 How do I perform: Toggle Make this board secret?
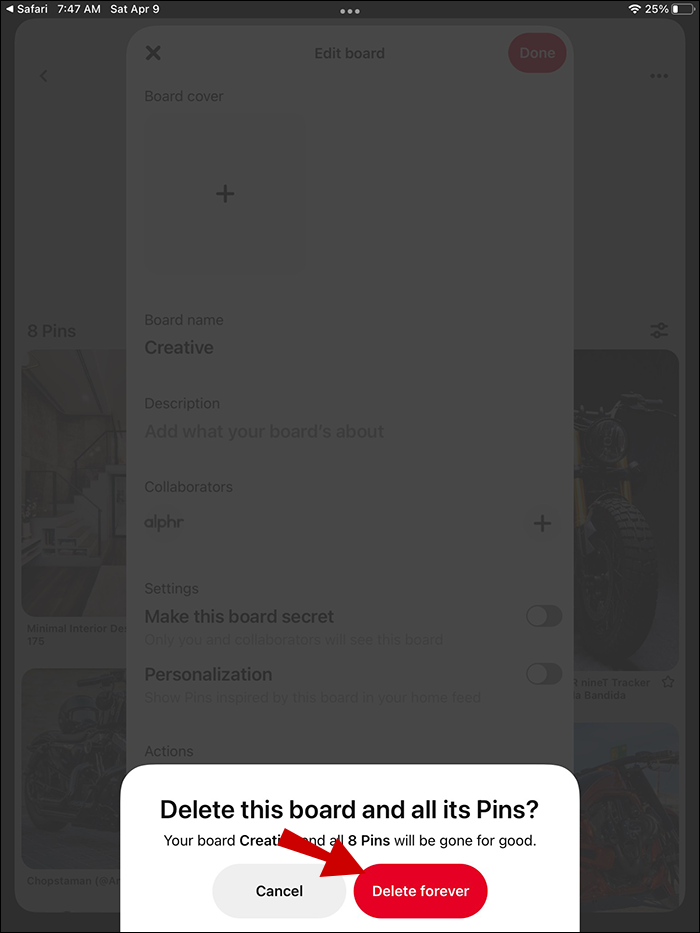click(544, 616)
